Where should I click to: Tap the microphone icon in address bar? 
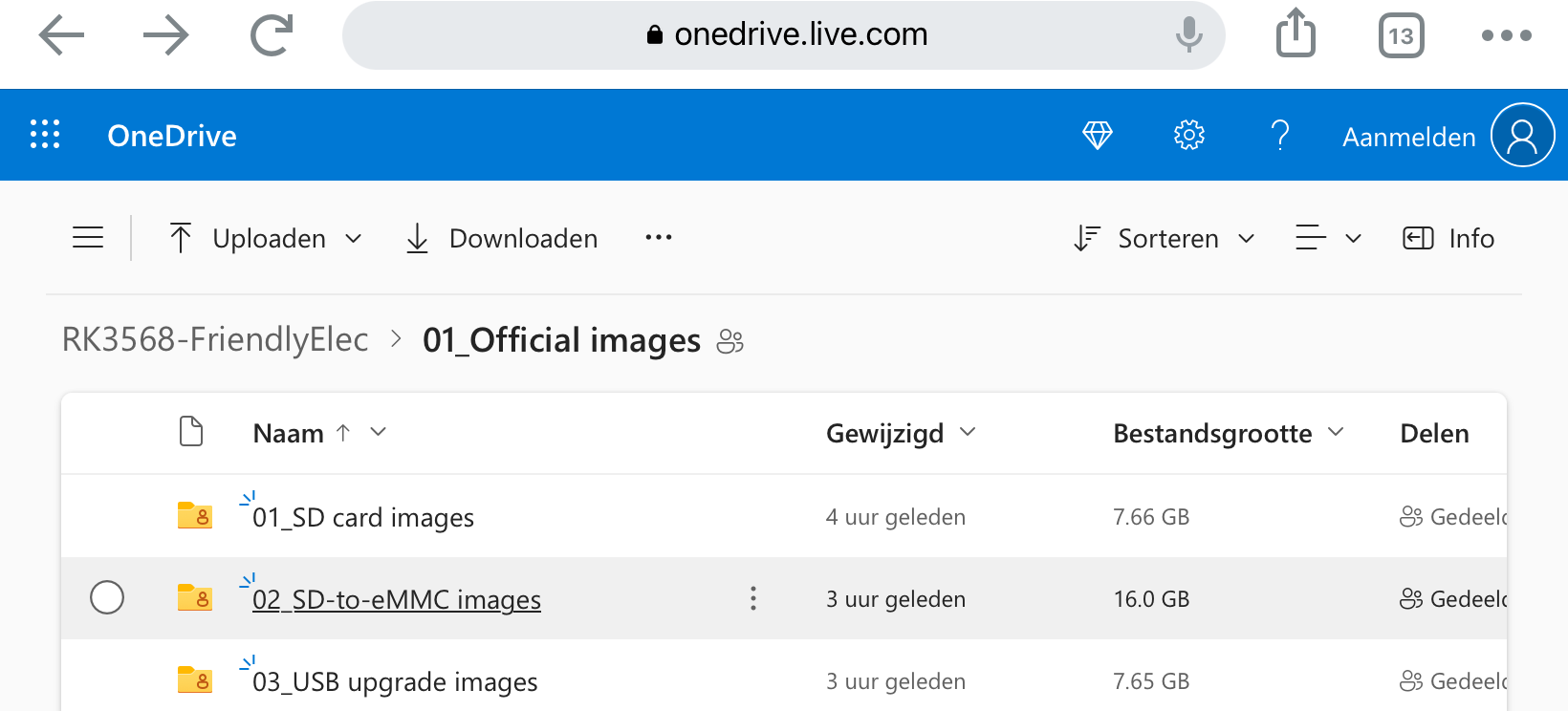pos(1188,34)
